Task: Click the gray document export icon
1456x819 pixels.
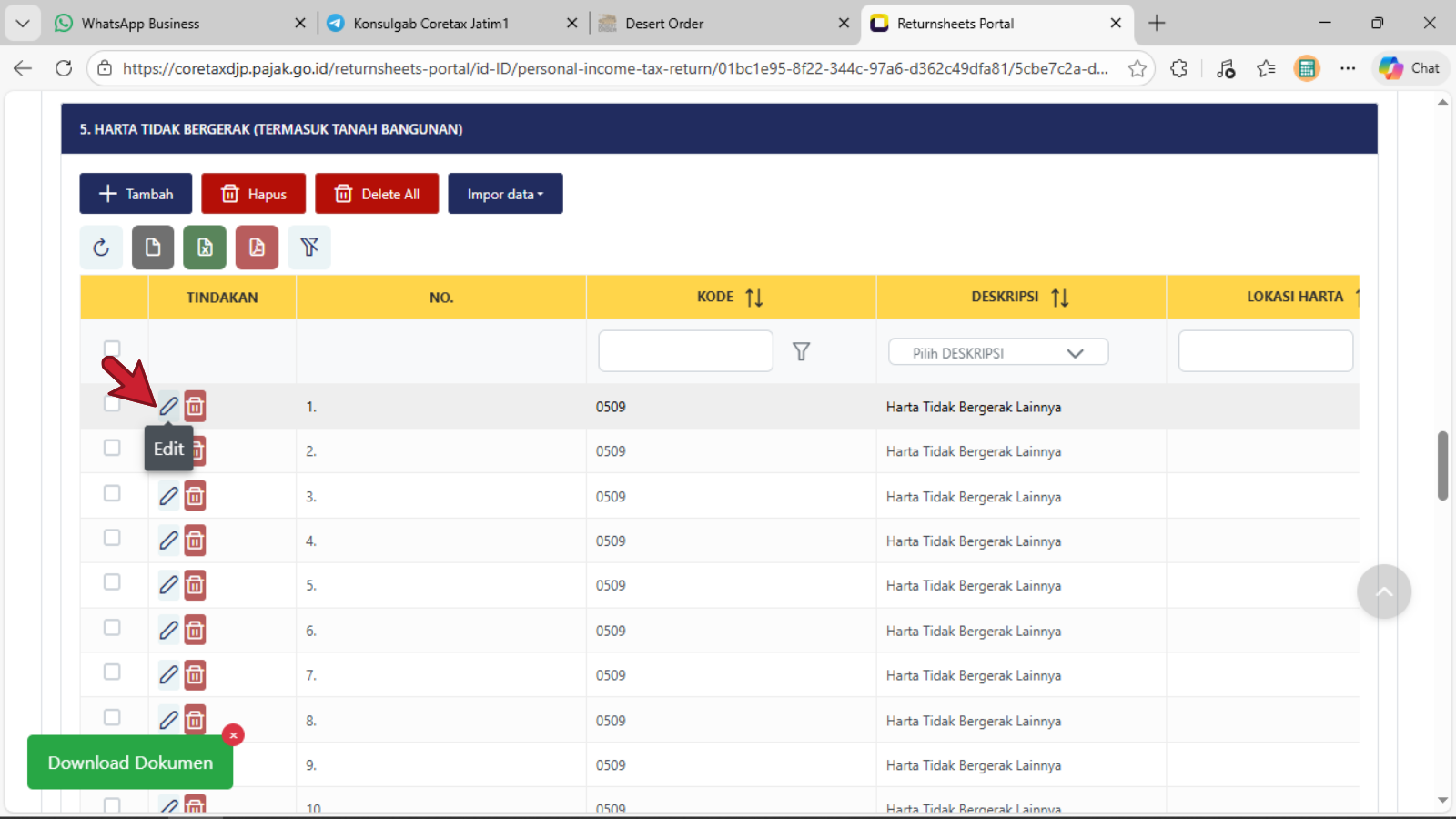Action: (153, 248)
